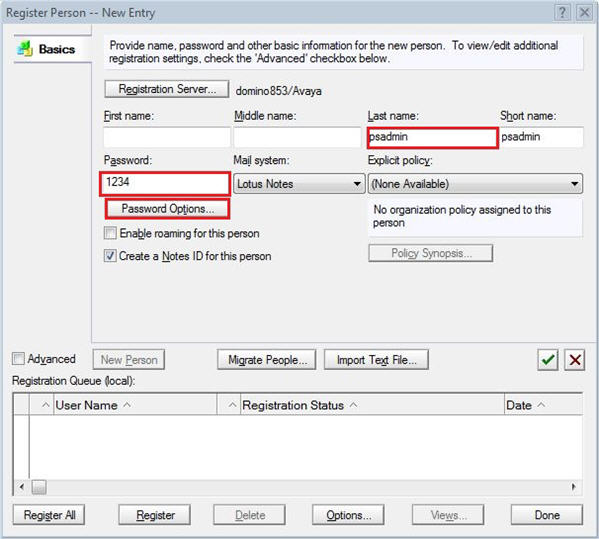Open the Options button at bottom
This screenshot has height=539, width=599.
(x=348, y=515)
